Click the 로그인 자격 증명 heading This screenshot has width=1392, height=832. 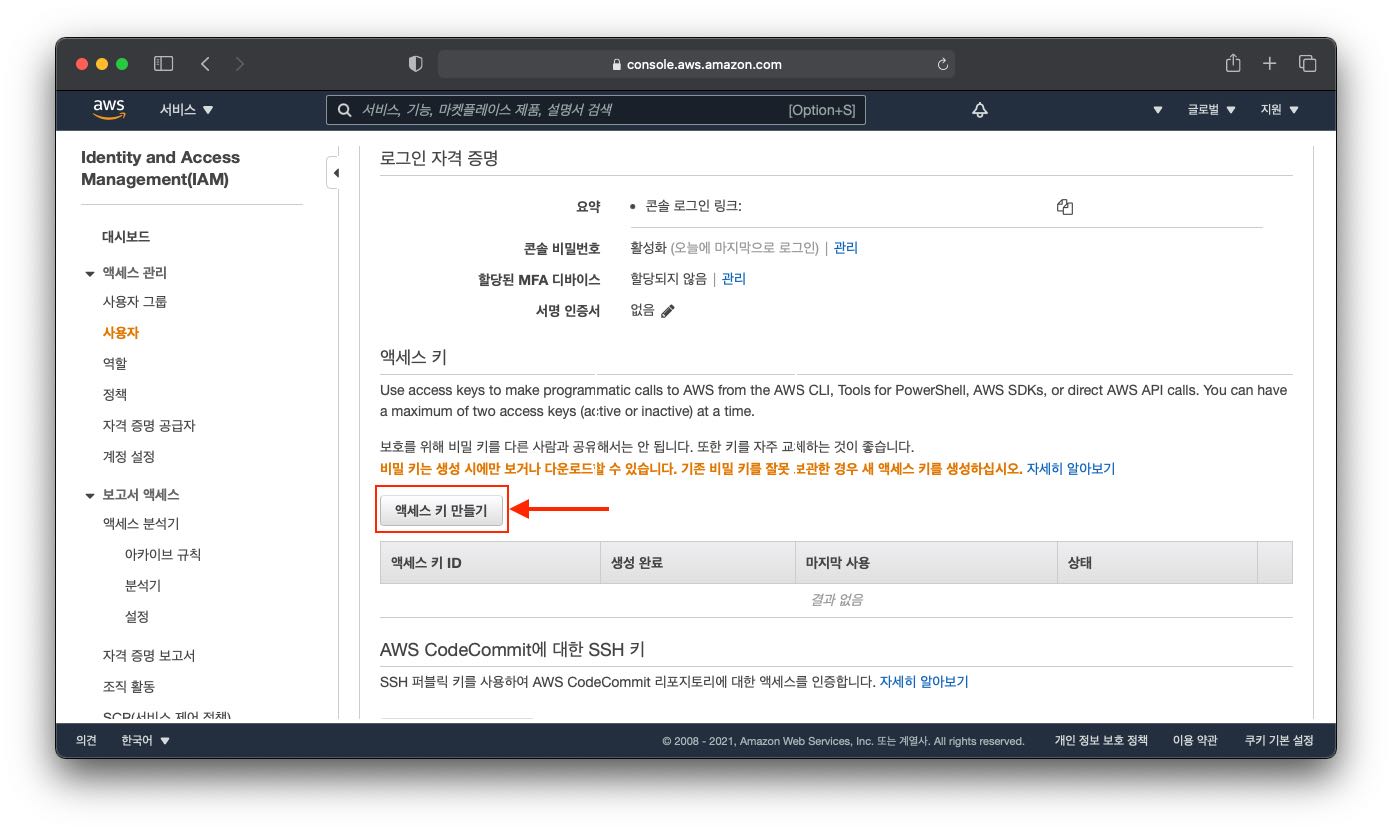point(439,158)
